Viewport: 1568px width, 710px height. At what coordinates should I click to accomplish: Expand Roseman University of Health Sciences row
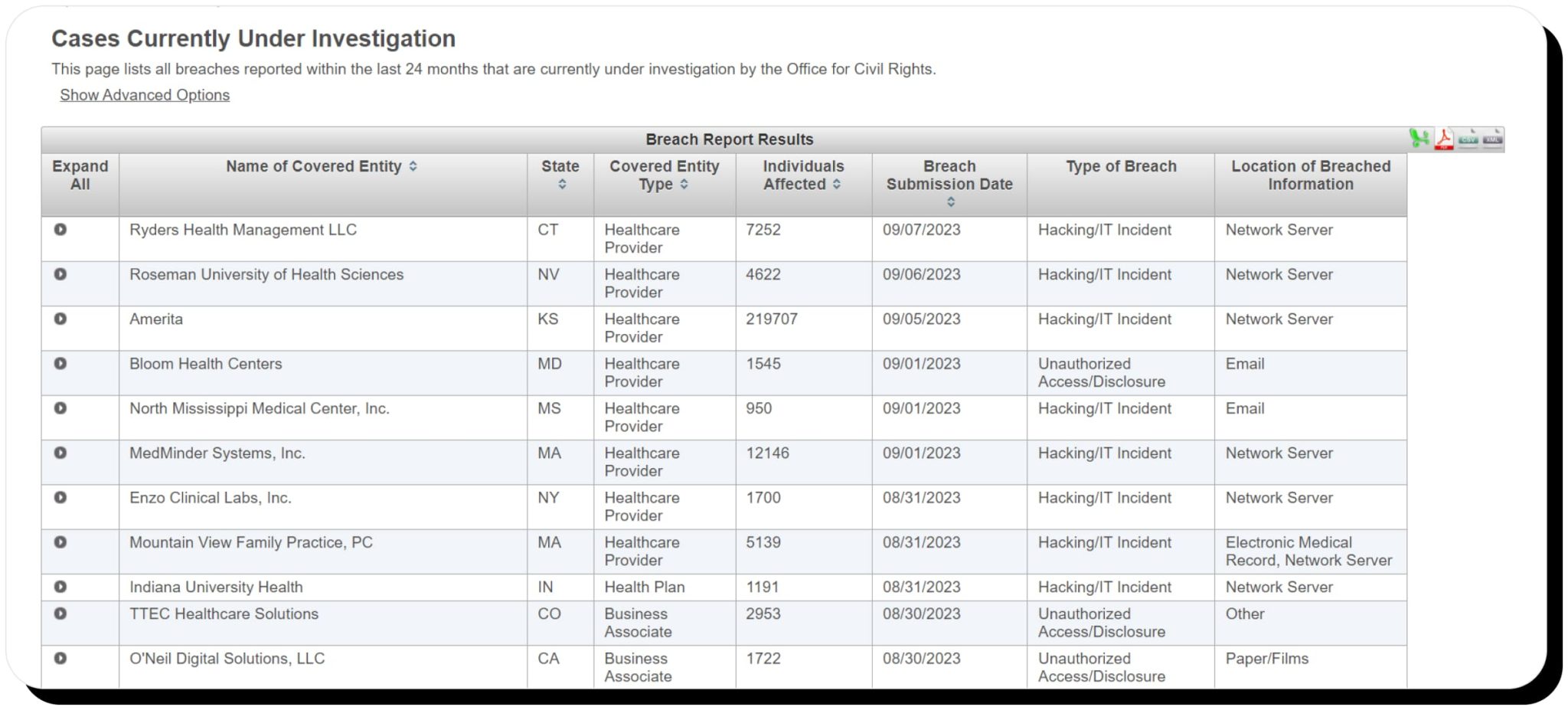pyautogui.click(x=60, y=274)
